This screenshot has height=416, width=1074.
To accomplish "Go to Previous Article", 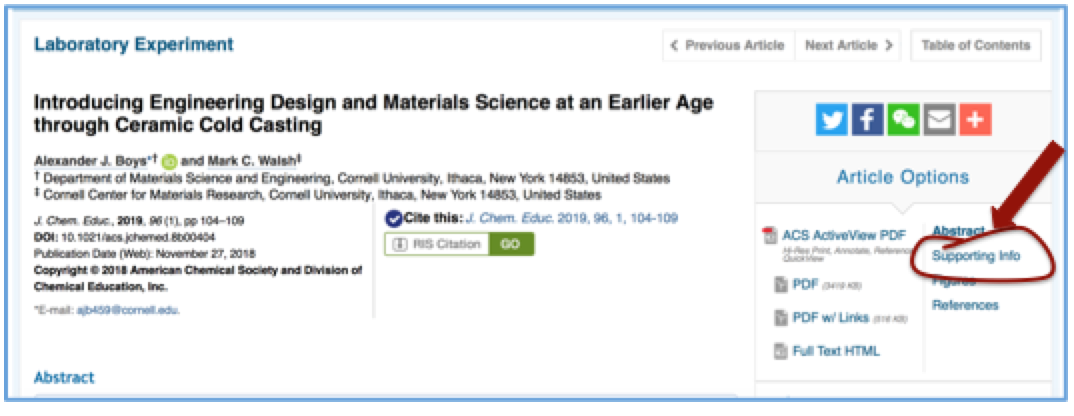I will (x=728, y=46).
